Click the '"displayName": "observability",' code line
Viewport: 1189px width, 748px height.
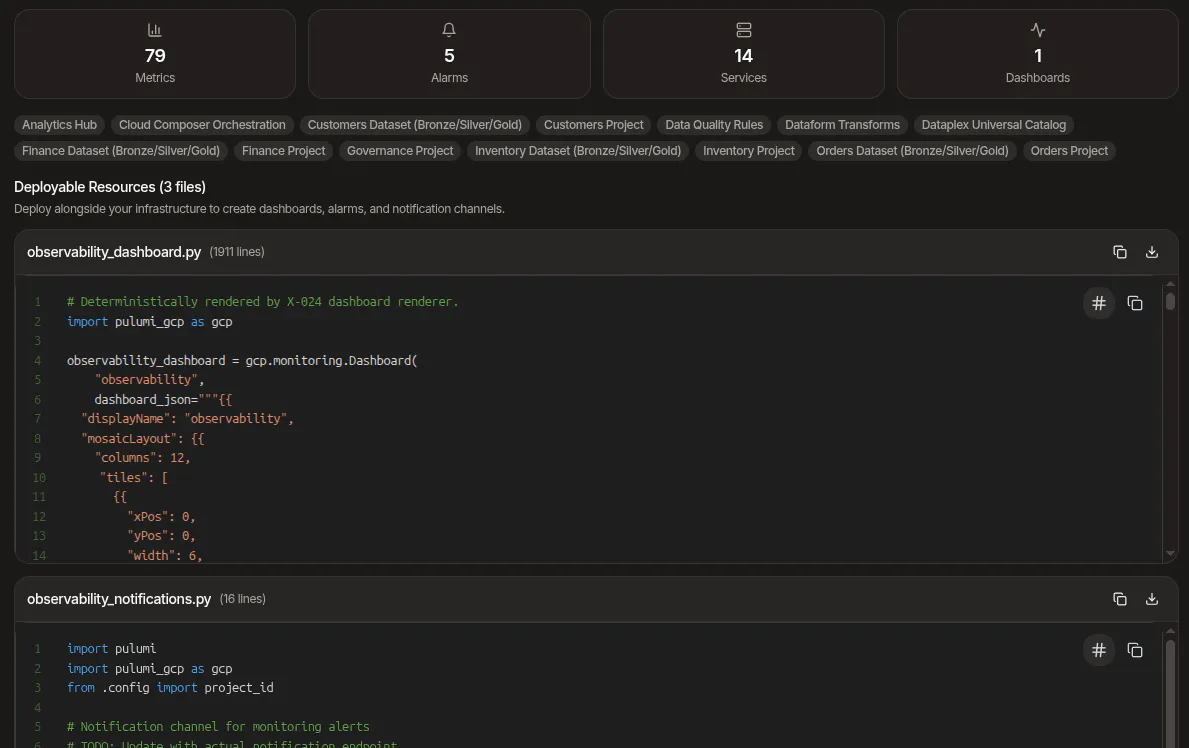pos(187,419)
